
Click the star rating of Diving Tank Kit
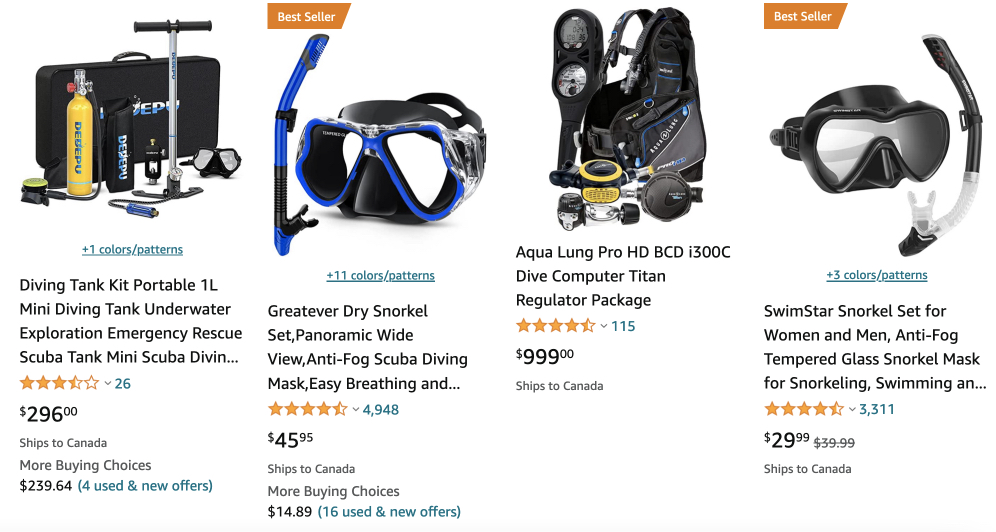coord(59,383)
